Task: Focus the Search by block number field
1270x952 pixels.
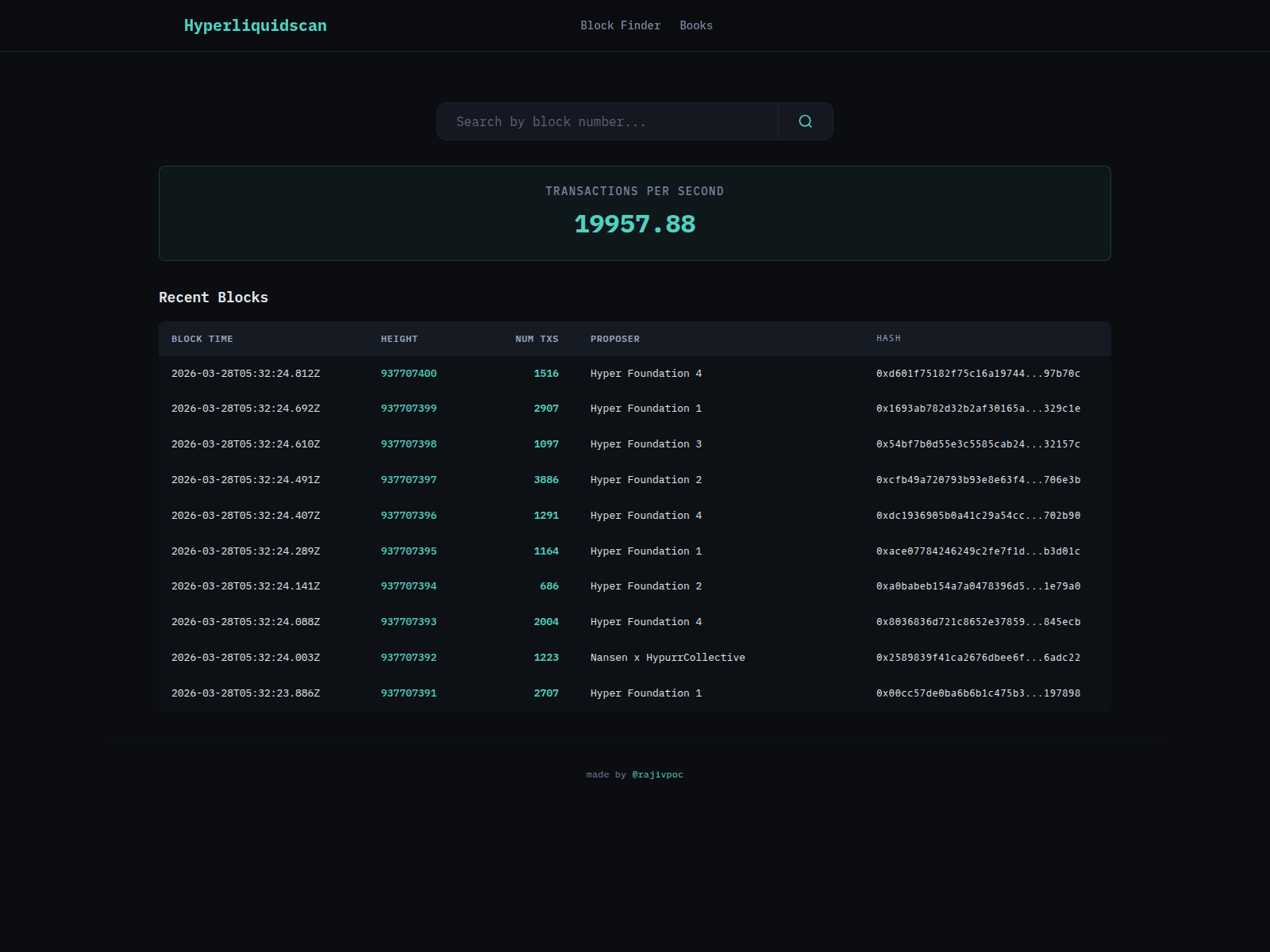Action: (607, 121)
